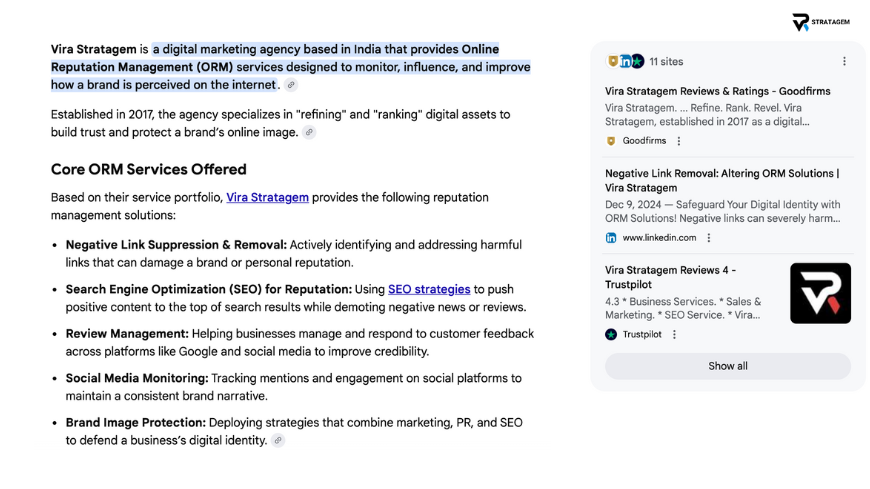Open the three-dot menu for the sources panel
This screenshot has width=870, height=489.
[844, 61]
